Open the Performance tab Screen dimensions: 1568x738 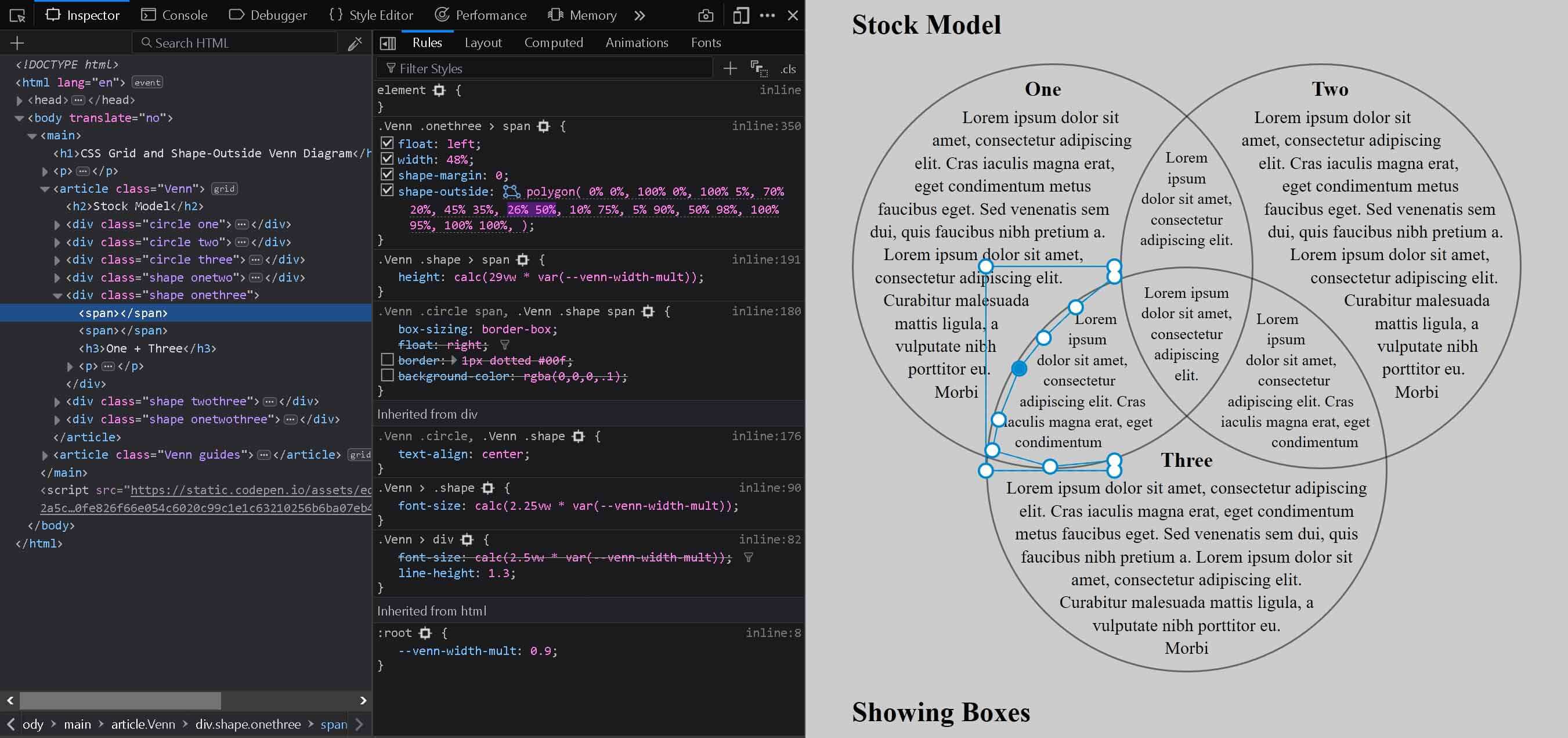(481, 15)
